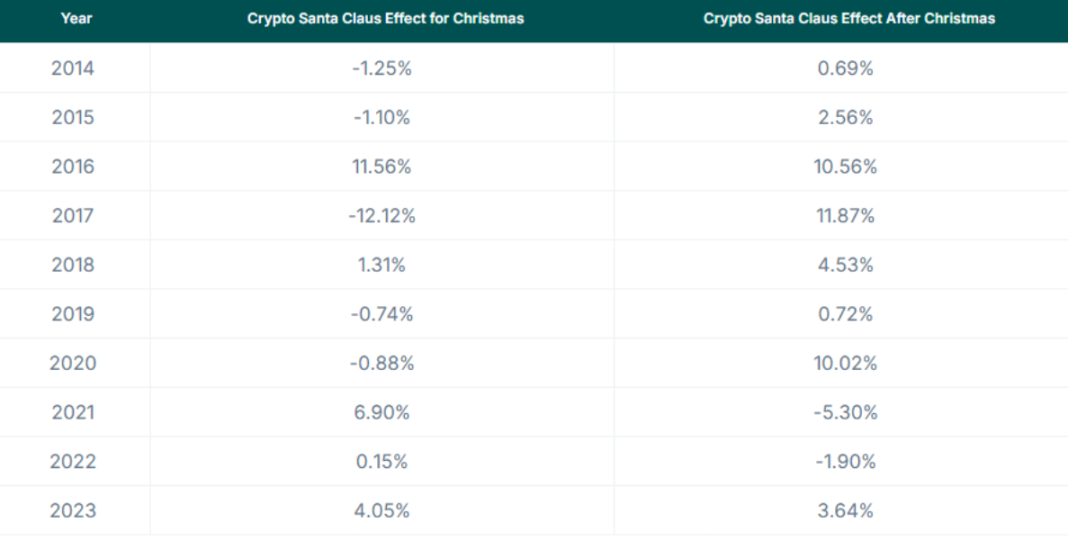Click the Year column header
The width and height of the screenshot is (1068, 541).
click(76, 19)
